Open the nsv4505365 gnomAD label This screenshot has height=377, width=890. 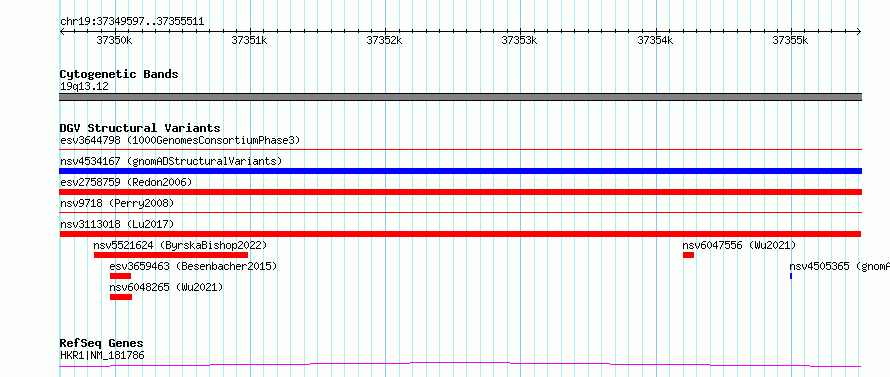coord(839,266)
